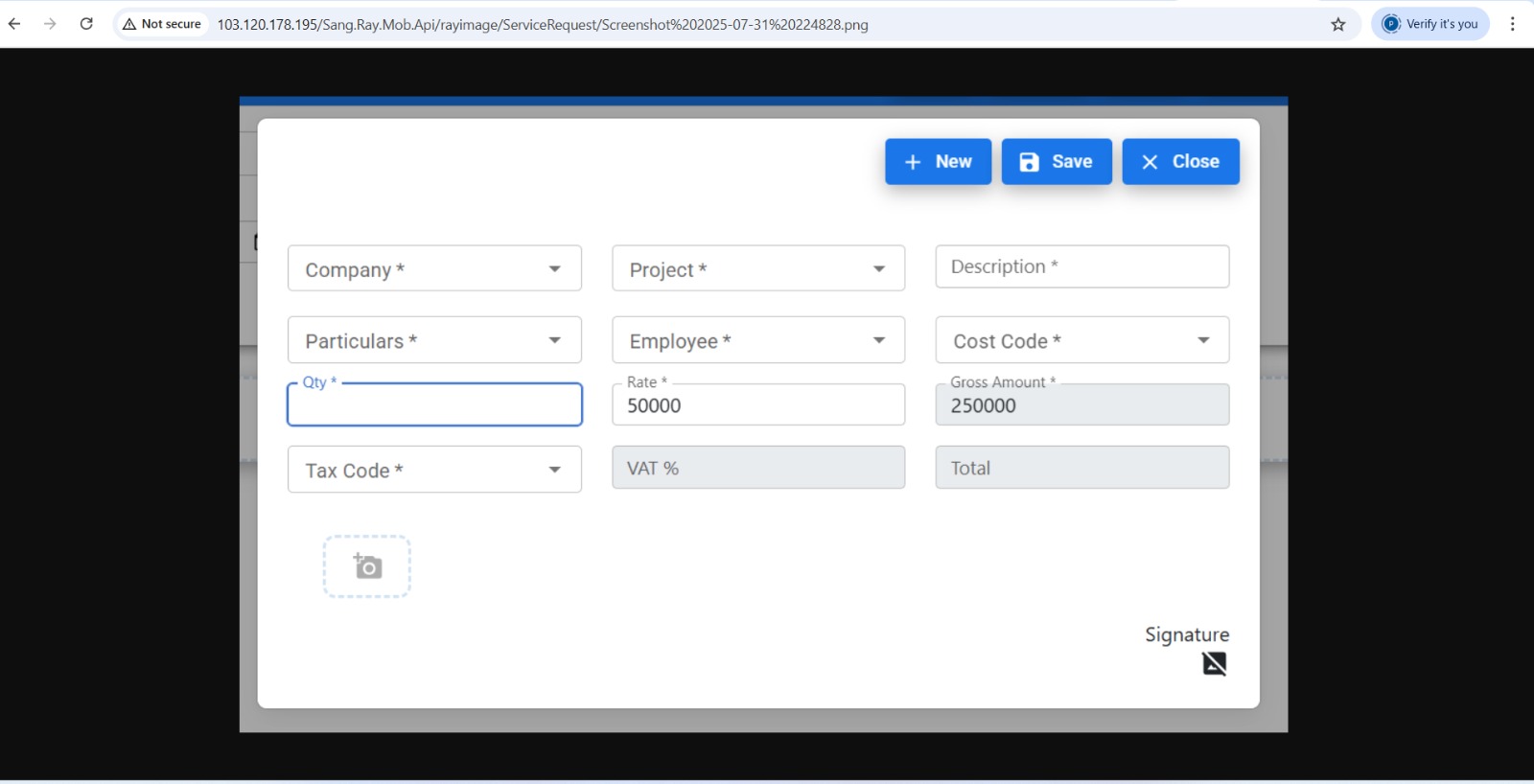Viewport: 1534px width, 784px height.
Task: Reload the page with refresh icon
Action: pos(86,24)
